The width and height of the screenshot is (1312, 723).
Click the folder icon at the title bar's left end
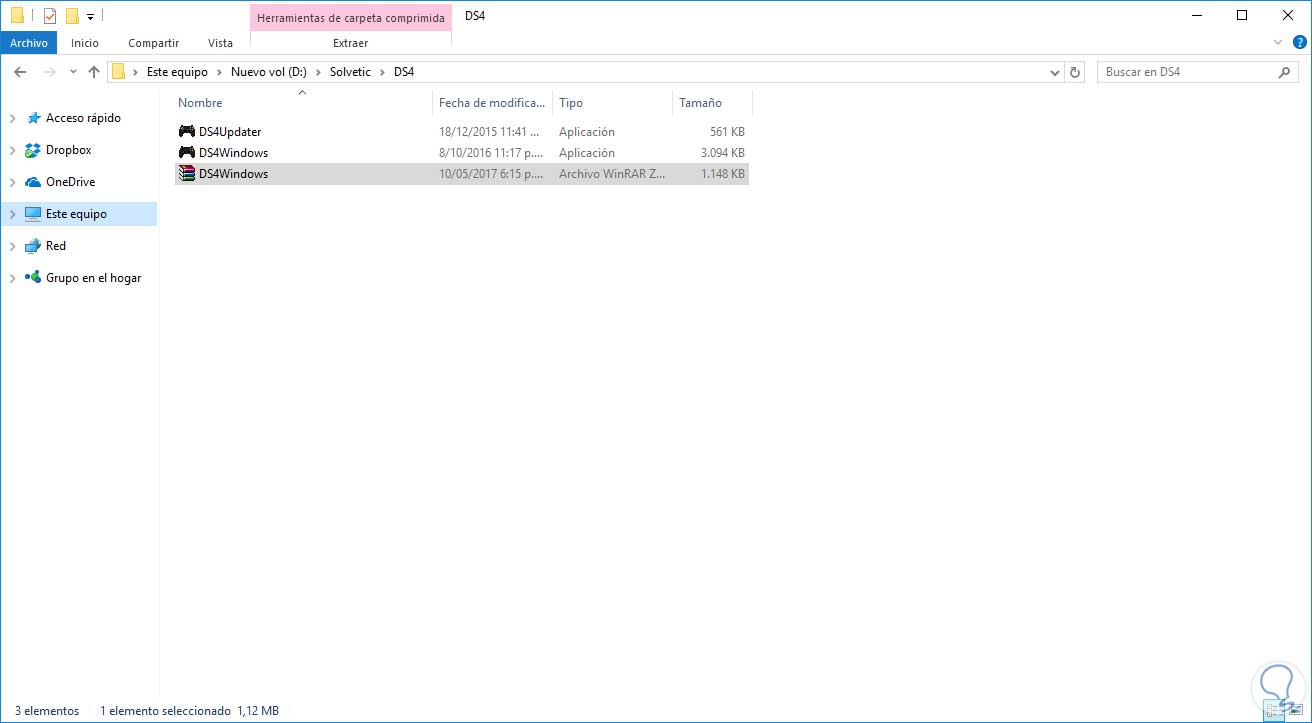17,15
